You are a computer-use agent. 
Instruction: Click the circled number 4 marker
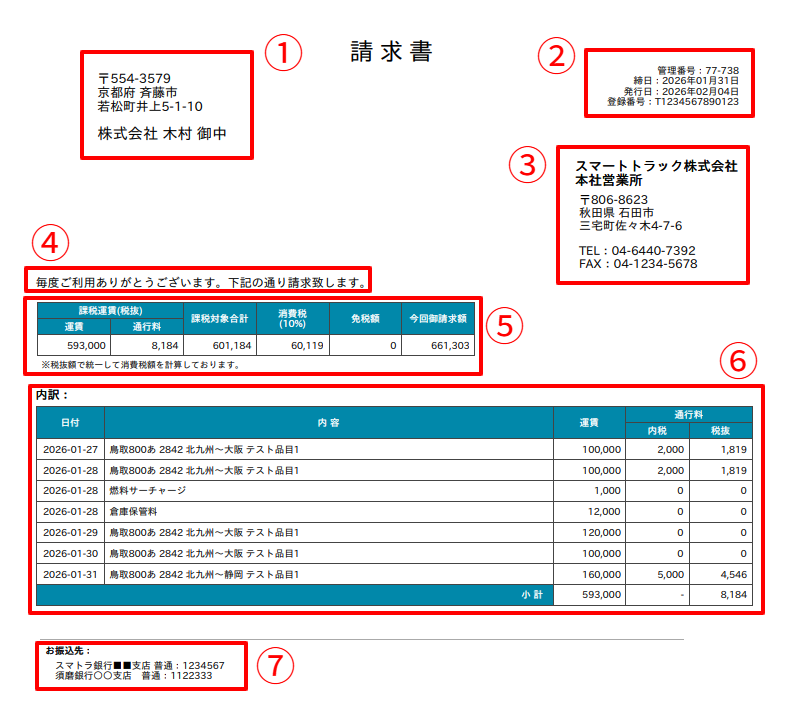point(50,243)
